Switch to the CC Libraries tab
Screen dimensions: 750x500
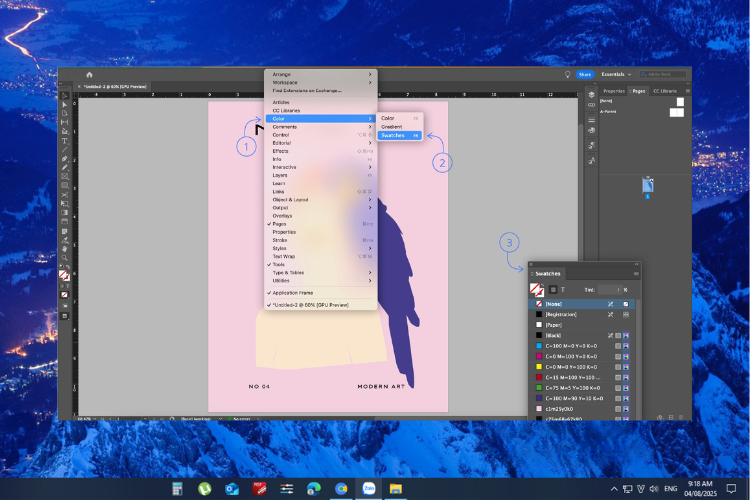coord(665,91)
